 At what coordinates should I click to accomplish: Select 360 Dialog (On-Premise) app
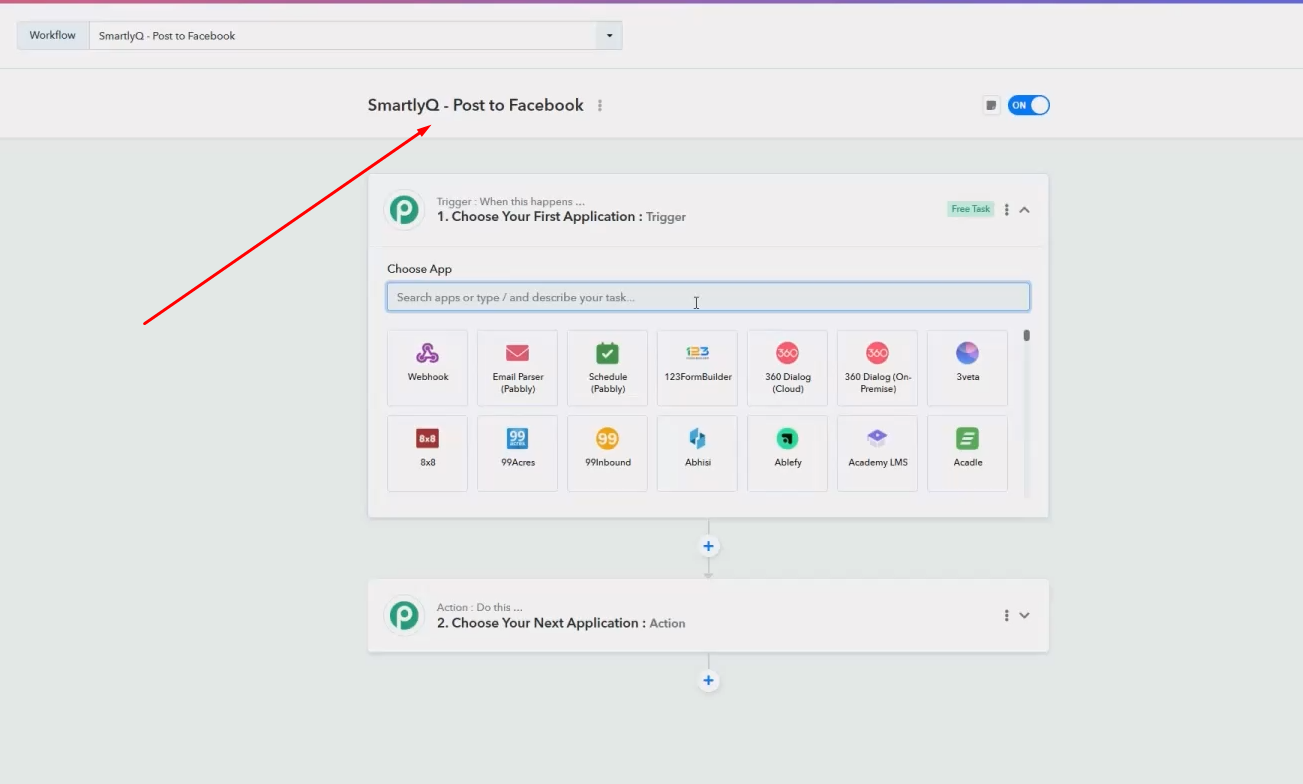click(877, 368)
